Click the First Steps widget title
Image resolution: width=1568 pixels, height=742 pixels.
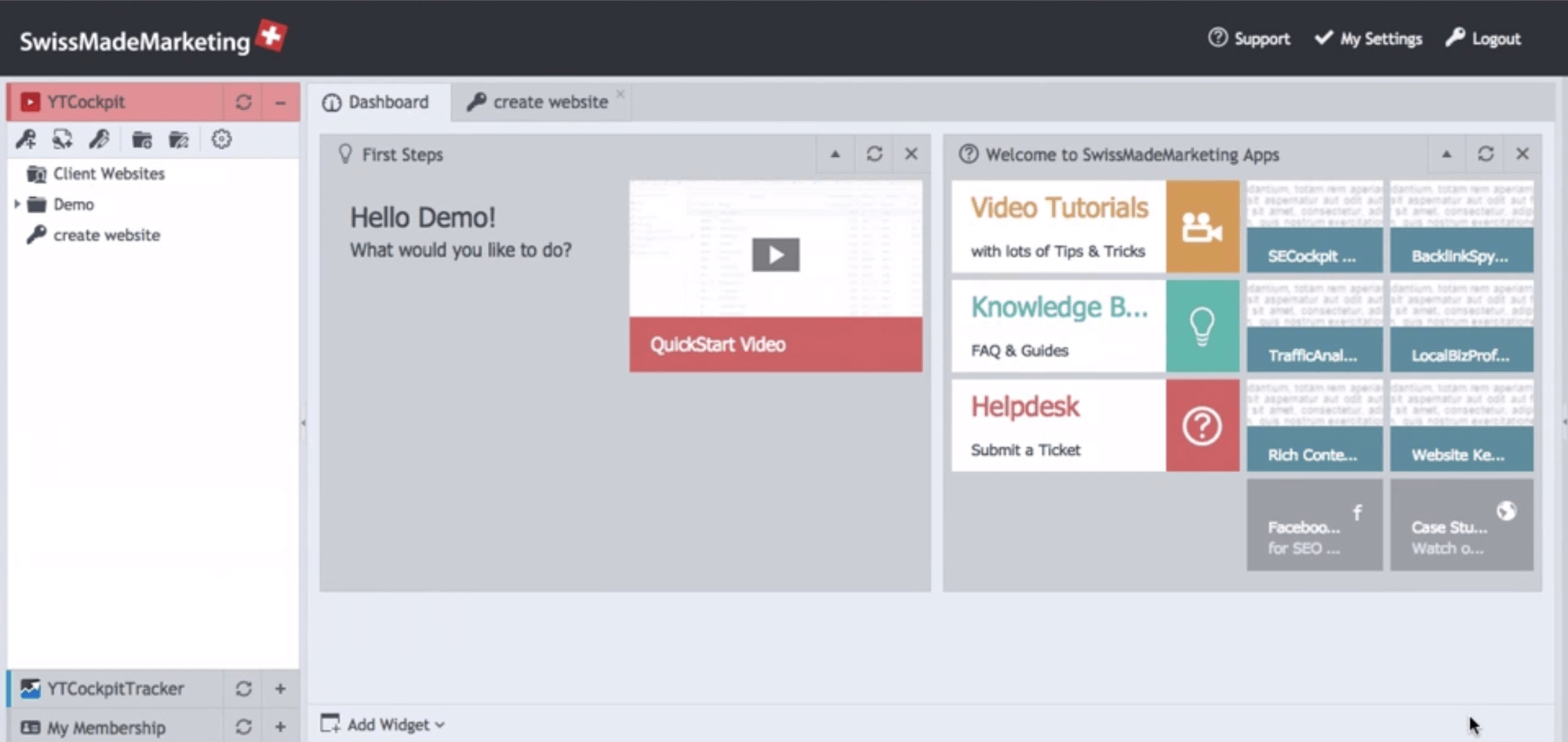[402, 155]
